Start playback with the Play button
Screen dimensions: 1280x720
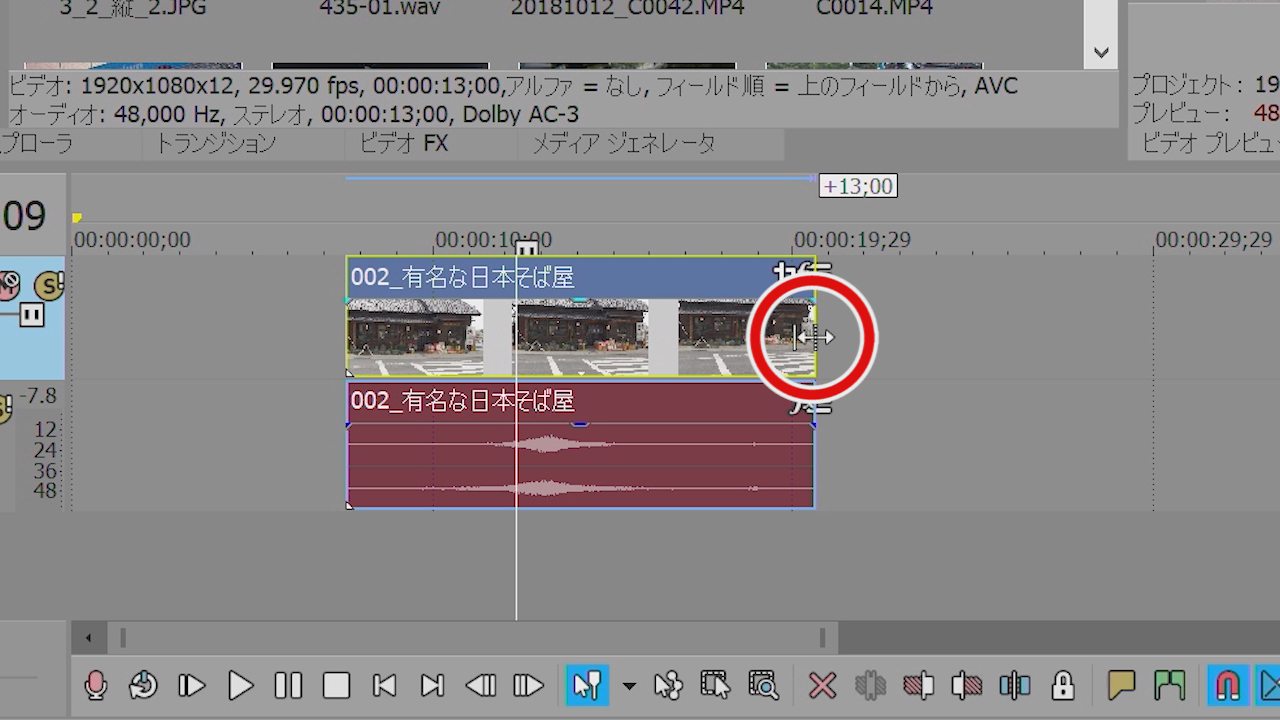point(240,685)
